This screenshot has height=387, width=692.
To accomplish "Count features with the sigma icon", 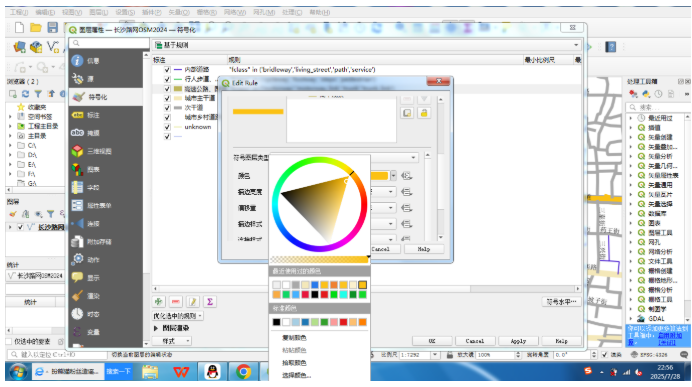I will point(210,302).
